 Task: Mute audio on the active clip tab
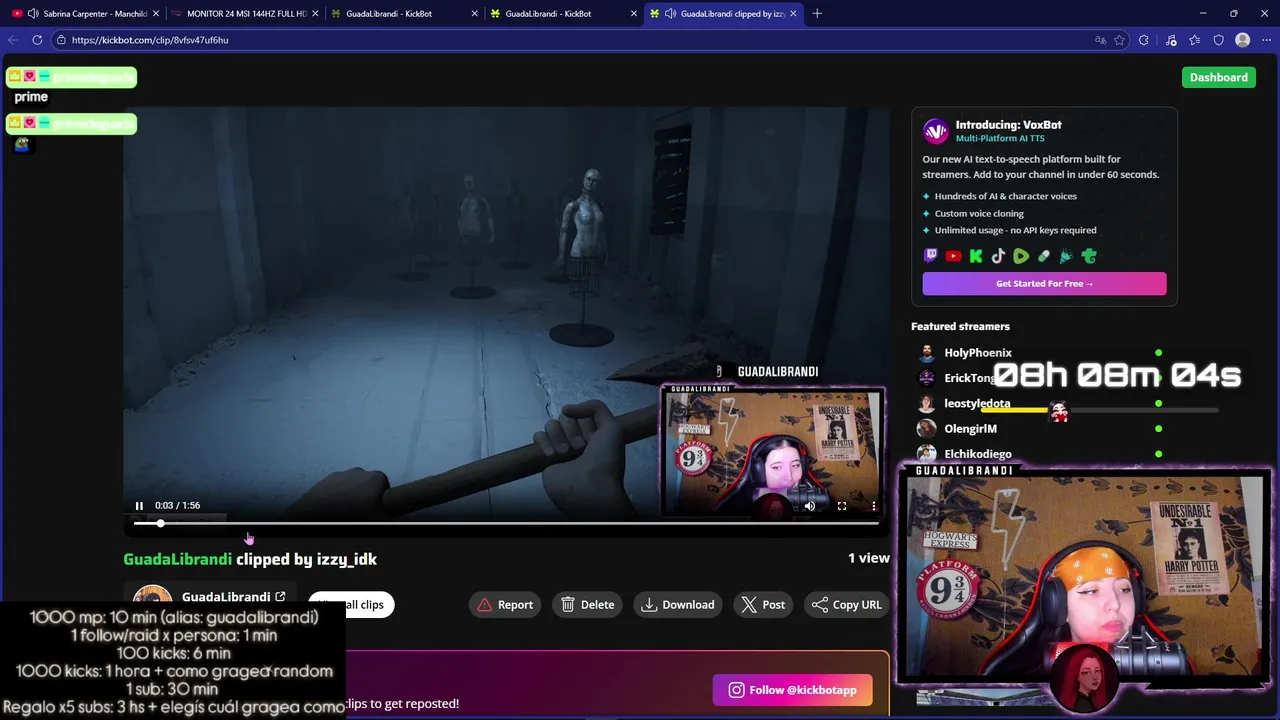click(x=670, y=14)
